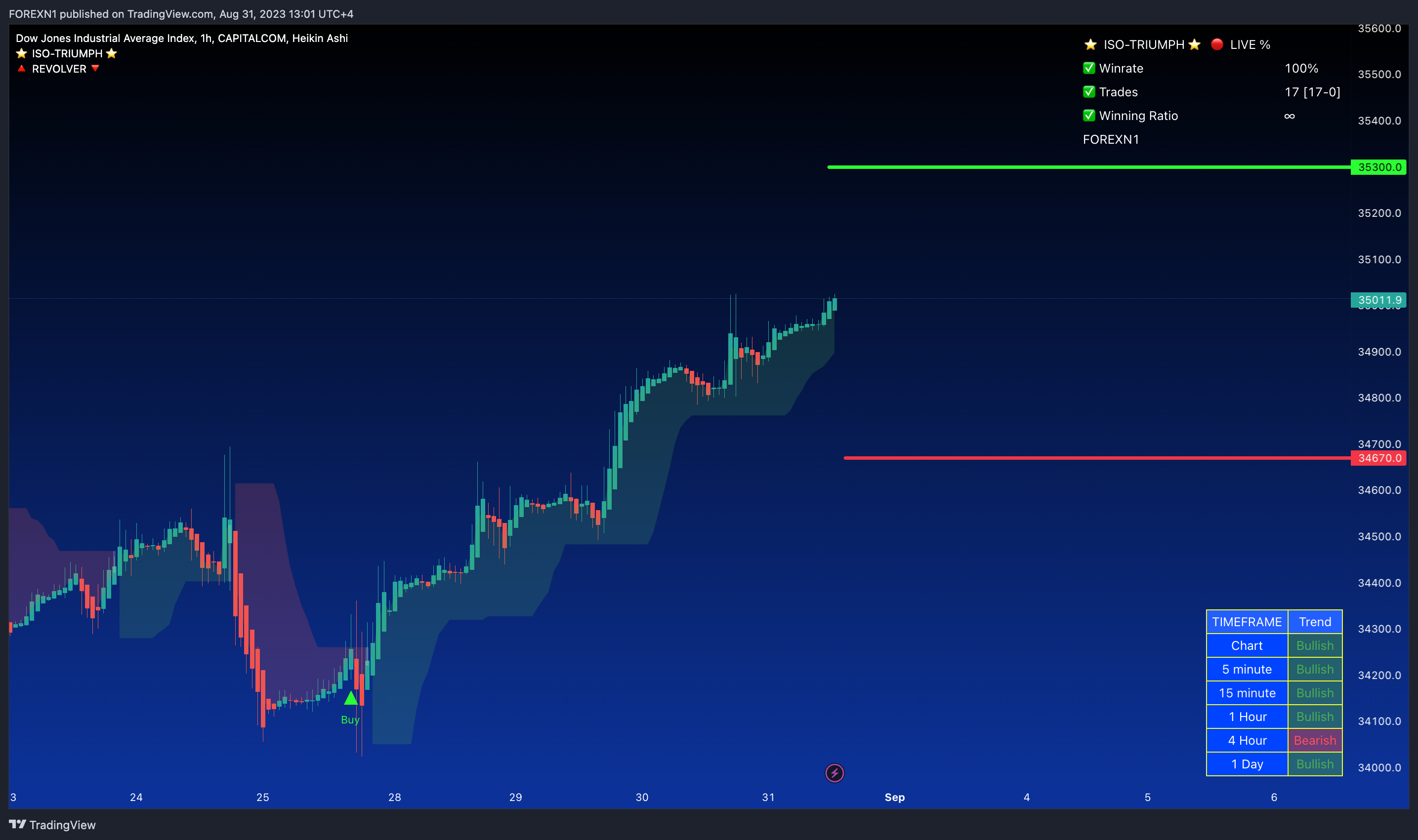Click the REVOLVER indicator legend text
This screenshot has height=840, width=1418.
[59, 69]
